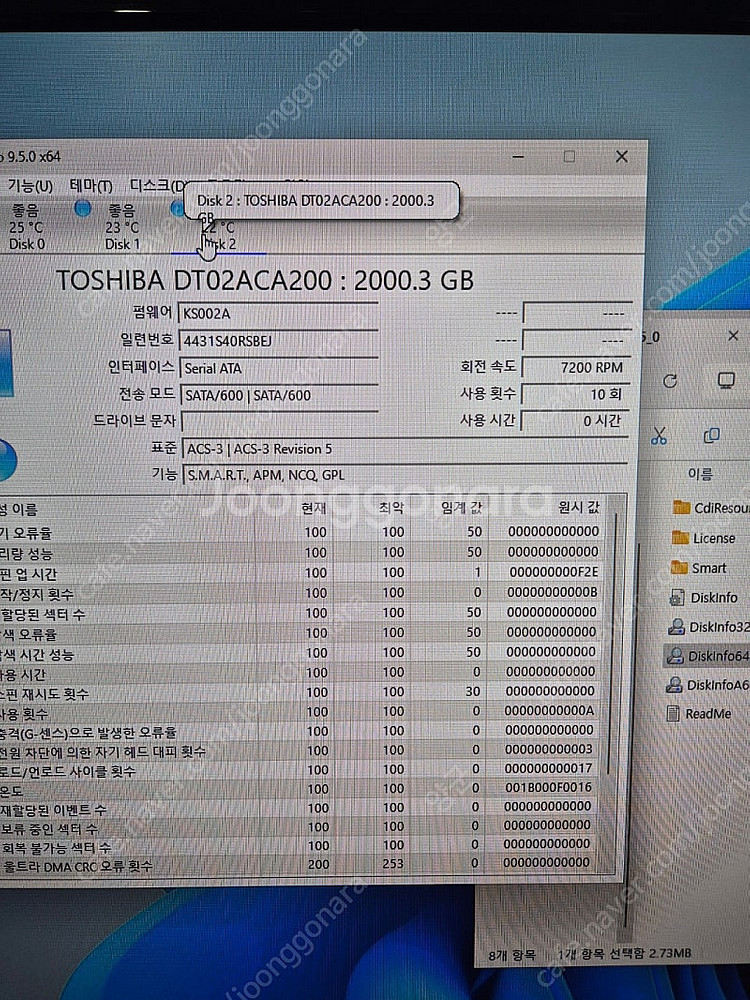Click raw value 000000000F2E

[x=554, y=572]
